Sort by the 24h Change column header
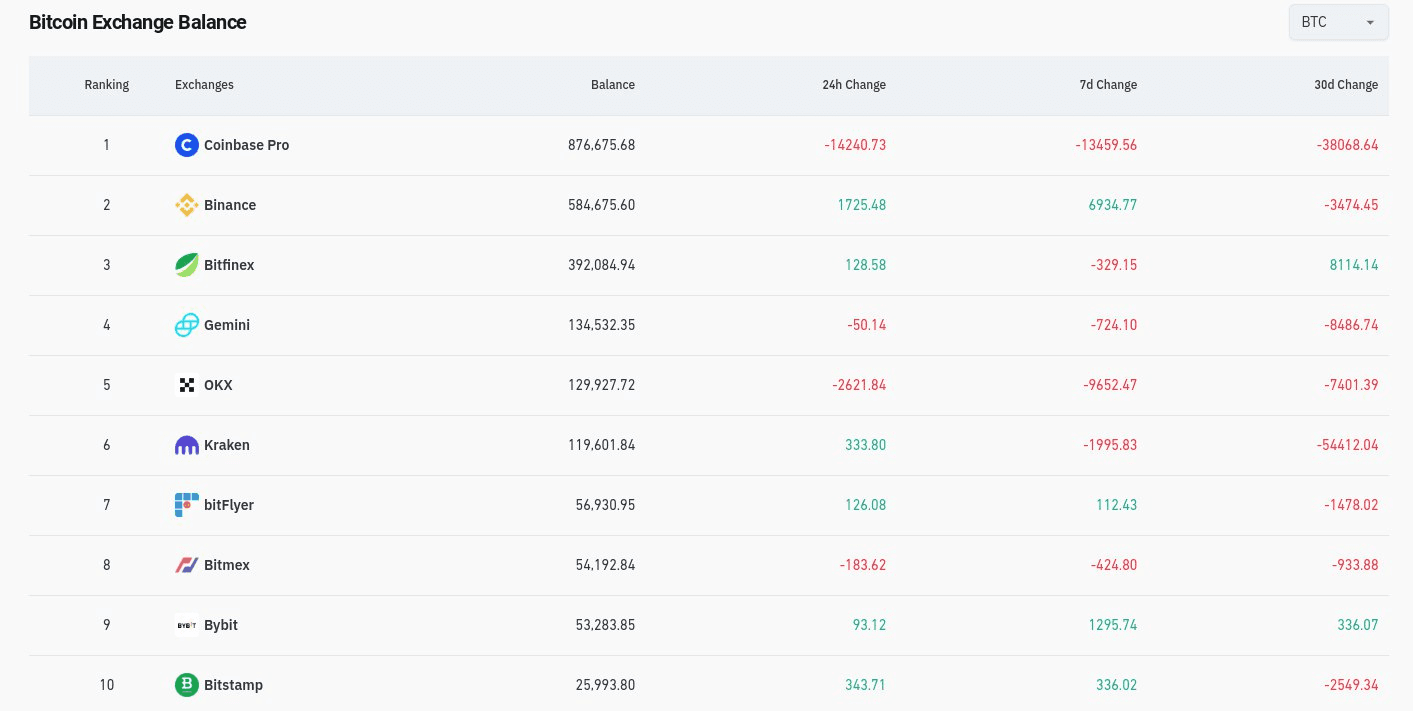The image size is (1413, 711). [854, 85]
